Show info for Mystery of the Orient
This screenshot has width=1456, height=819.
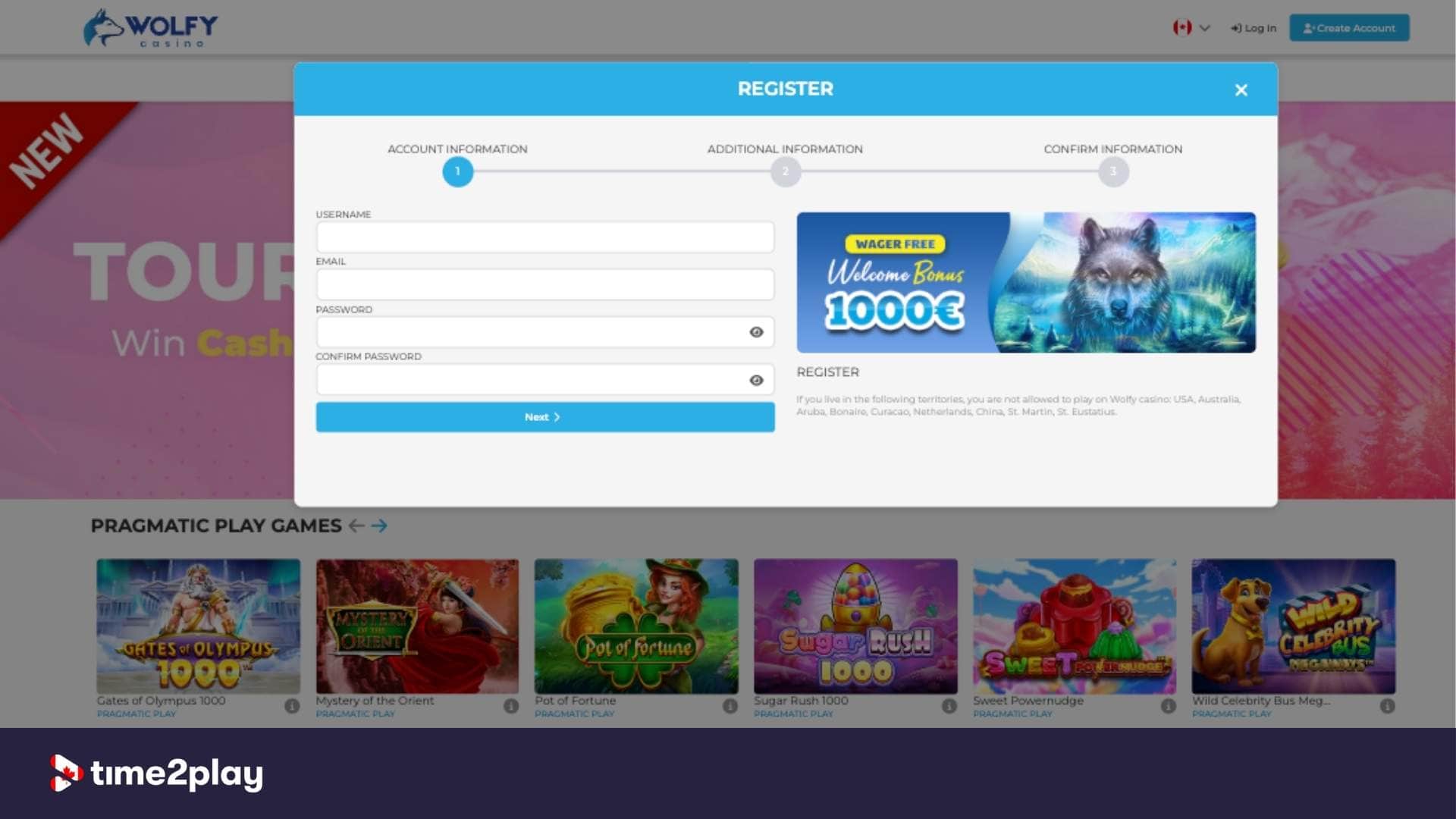click(511, 706)
